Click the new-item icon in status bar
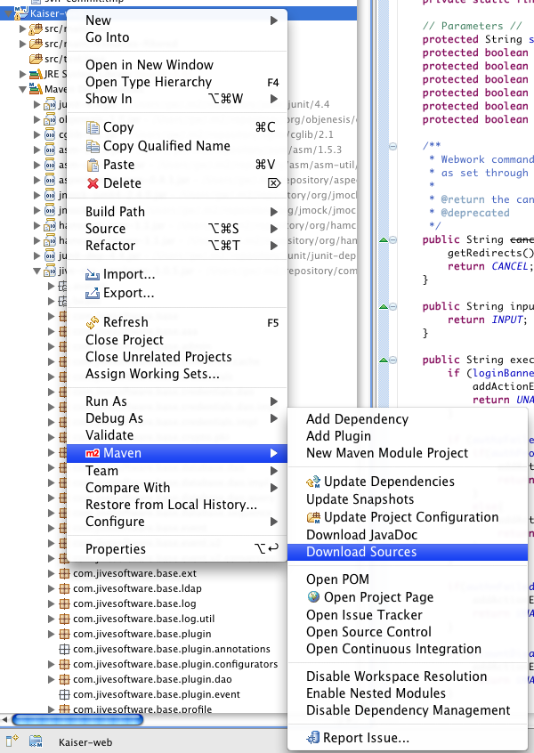This screenshot has height=753, width=534. coord(12,741)
